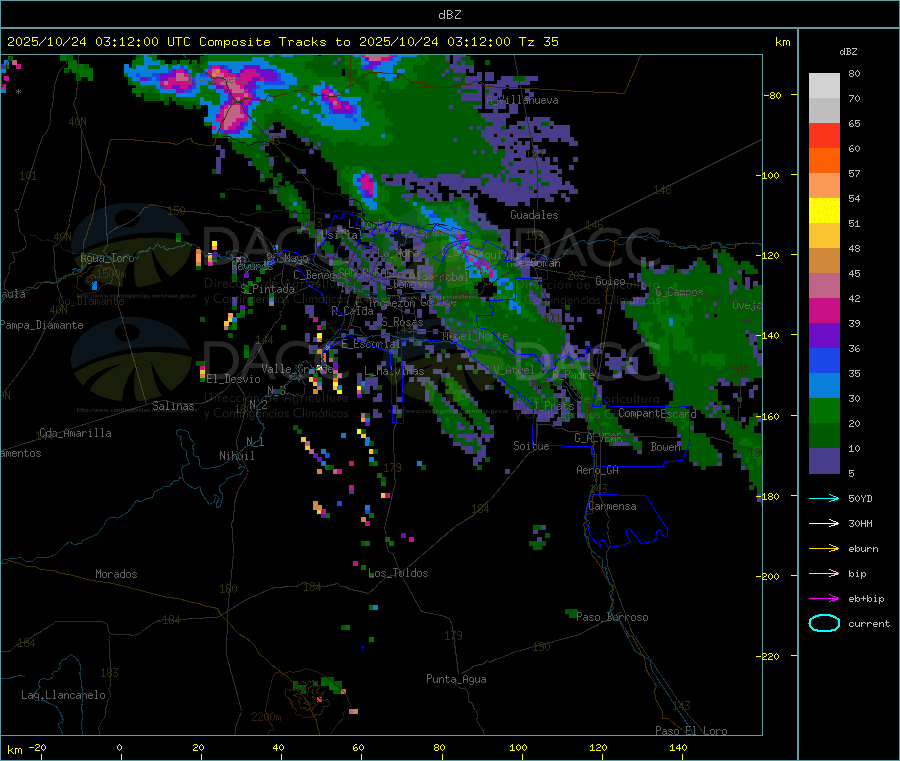The image size is (900, 761).
Task: Click the 'A_Villanueva' map label
Action: pos(523,100)
